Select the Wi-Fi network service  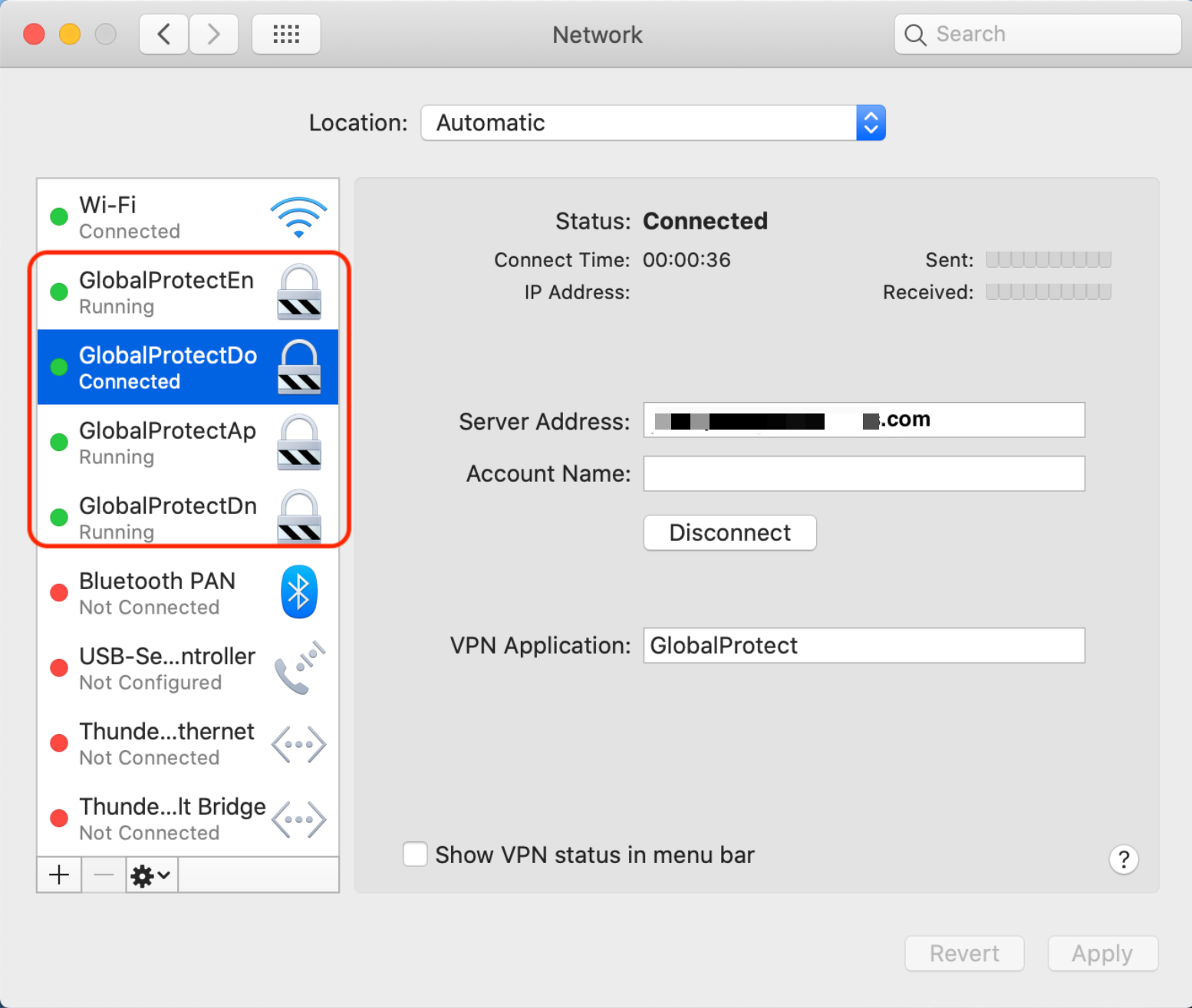tap(188, 217)
